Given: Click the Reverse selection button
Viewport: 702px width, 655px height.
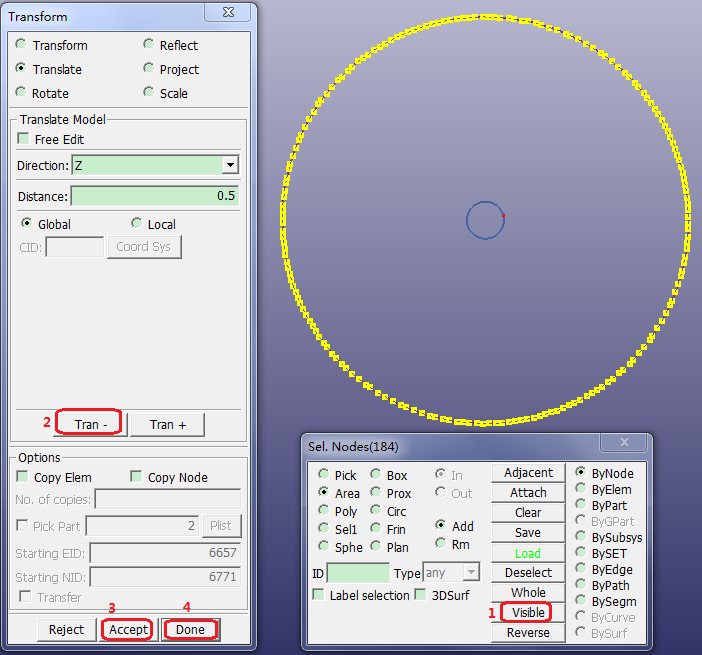Looking at the screenshot, I should tap(528, 632).
